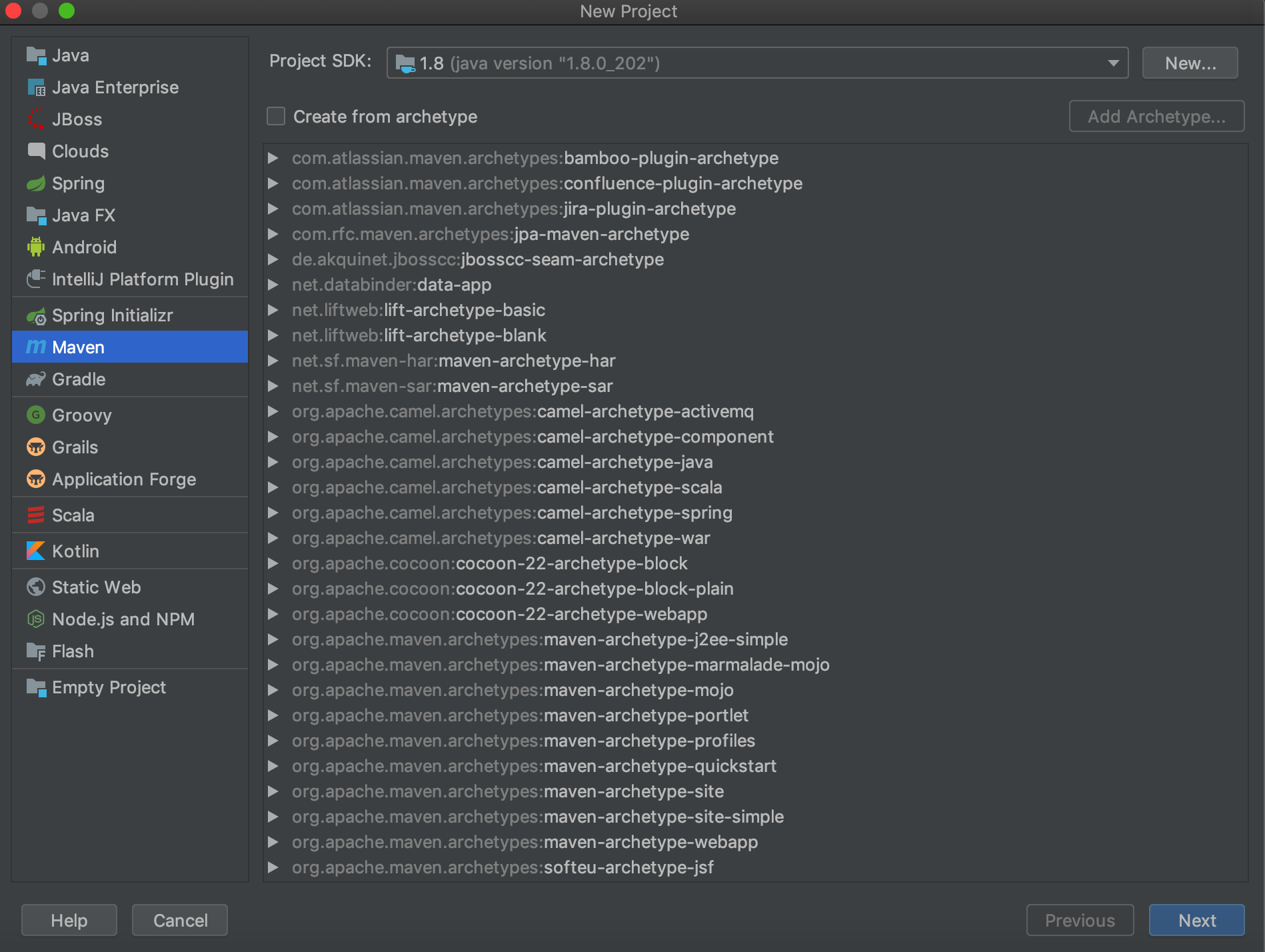Select Spring Initializr project type label
1265x952 pixels.
coord(113,315)
